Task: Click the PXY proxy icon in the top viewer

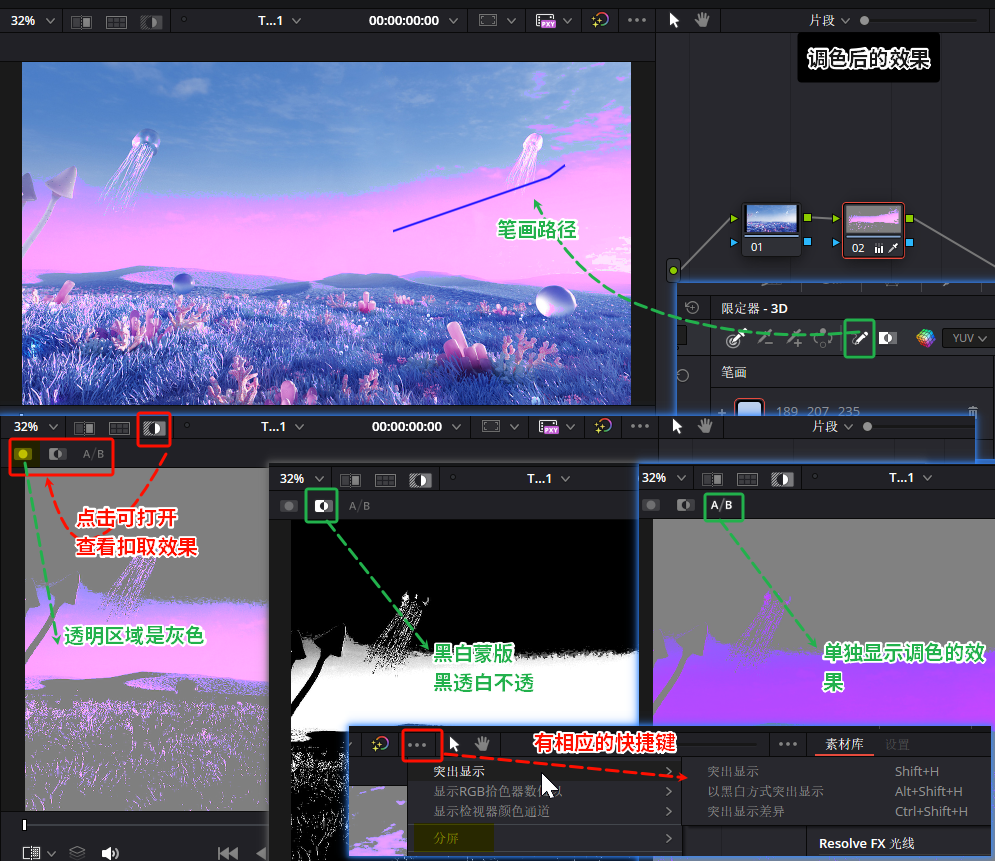Action: tap(546, 21)
